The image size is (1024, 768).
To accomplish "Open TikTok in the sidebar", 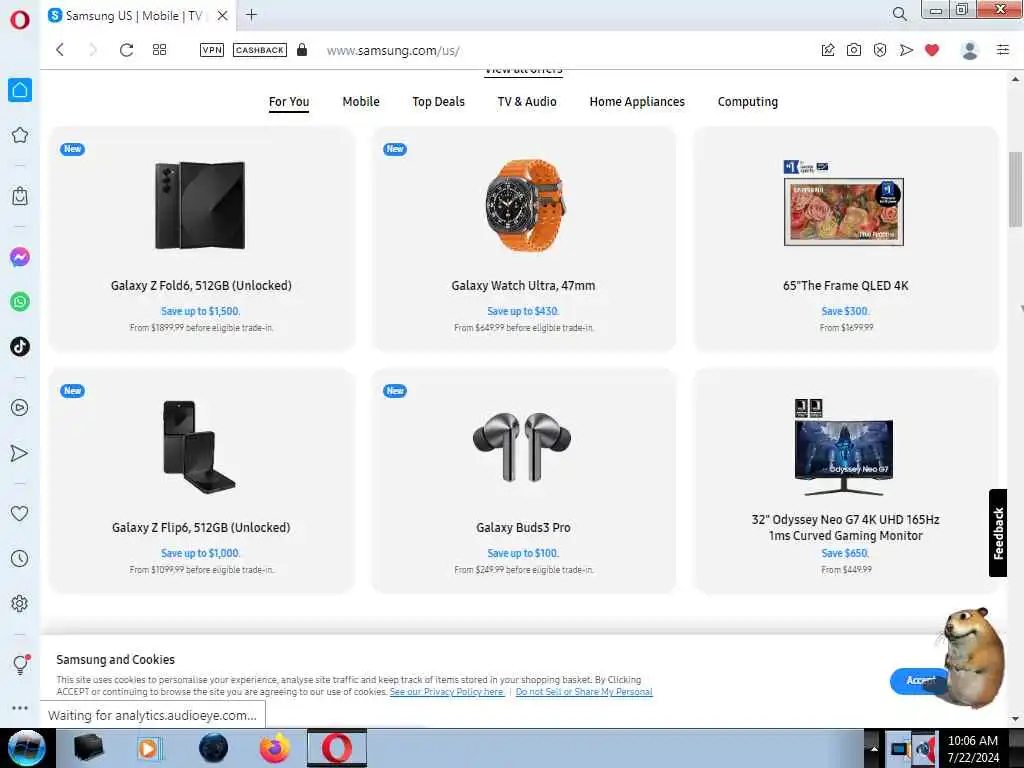I will [20, 346].
